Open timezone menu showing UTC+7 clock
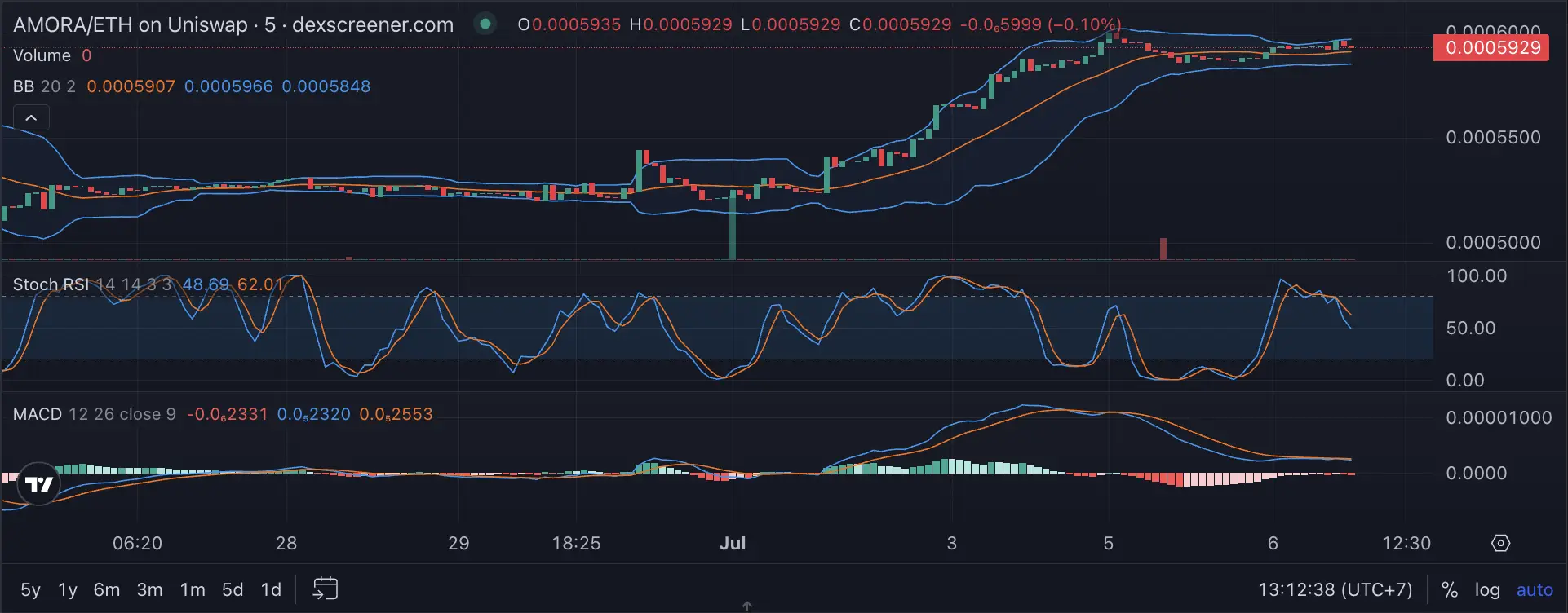Viewport: 1568px width, 613px height. coord(1335,589)
